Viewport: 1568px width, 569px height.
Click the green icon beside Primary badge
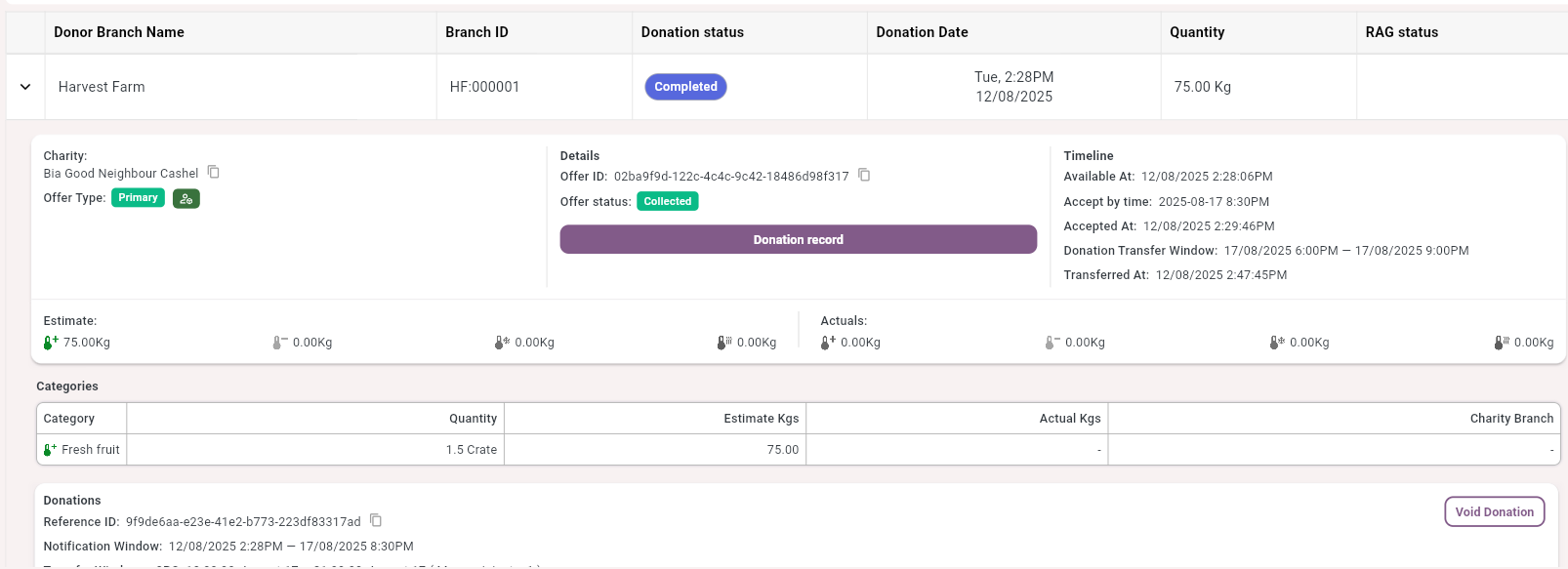pyautogui.click(x=186, y=198)
